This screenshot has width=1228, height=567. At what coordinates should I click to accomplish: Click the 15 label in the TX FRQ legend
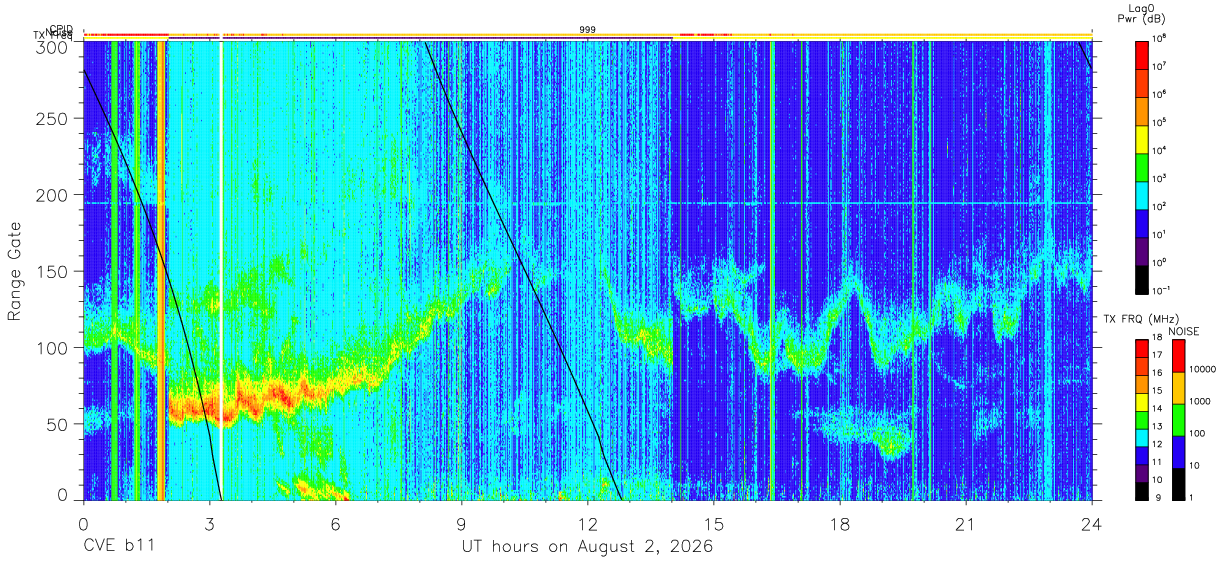1157,390
